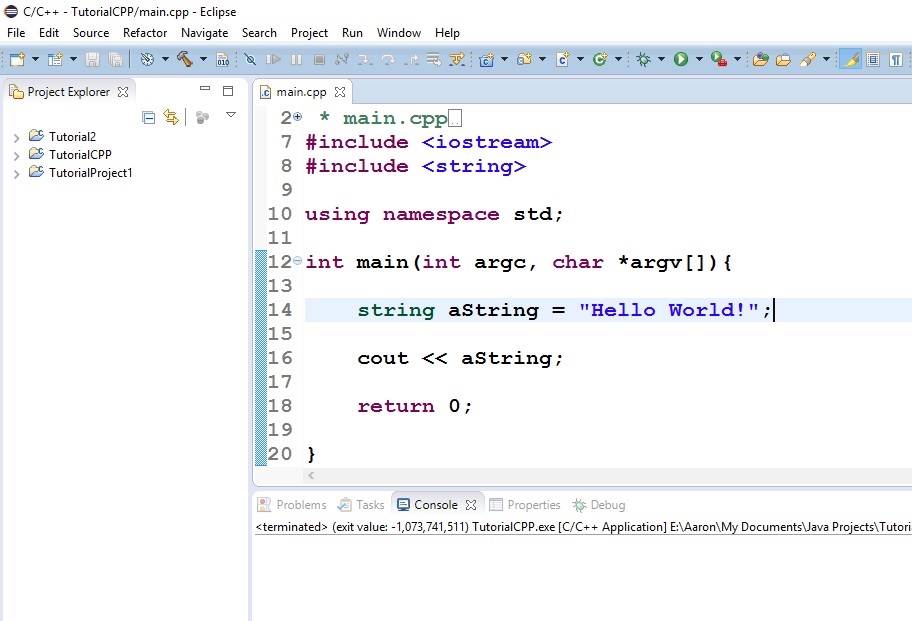The image size is (912, 621).
Task: Open the Project Explorer View Menu arrow
Action: tap(231, 116)
